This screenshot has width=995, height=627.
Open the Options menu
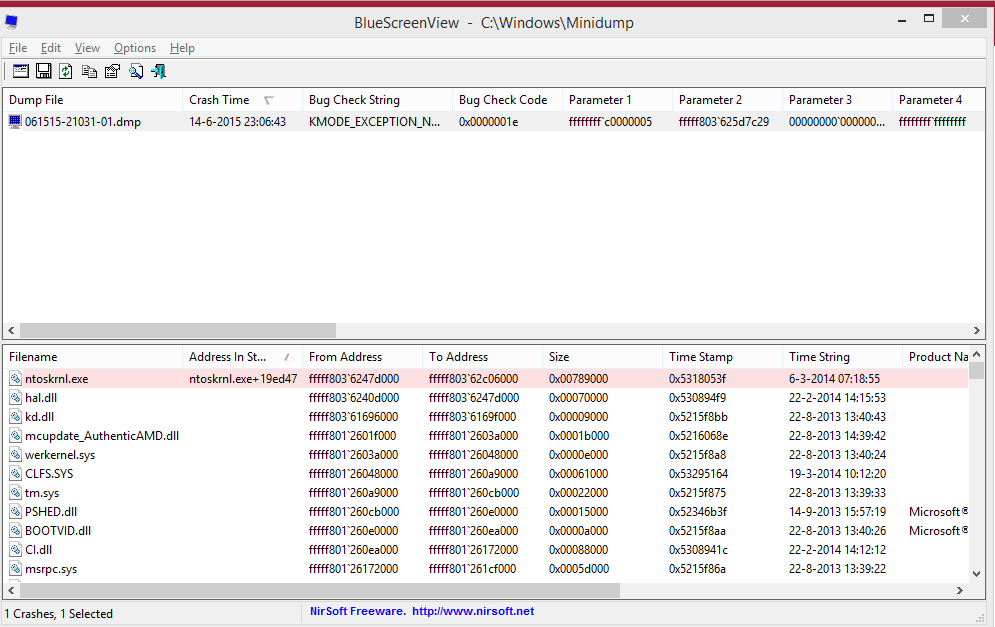coord(135,48)
